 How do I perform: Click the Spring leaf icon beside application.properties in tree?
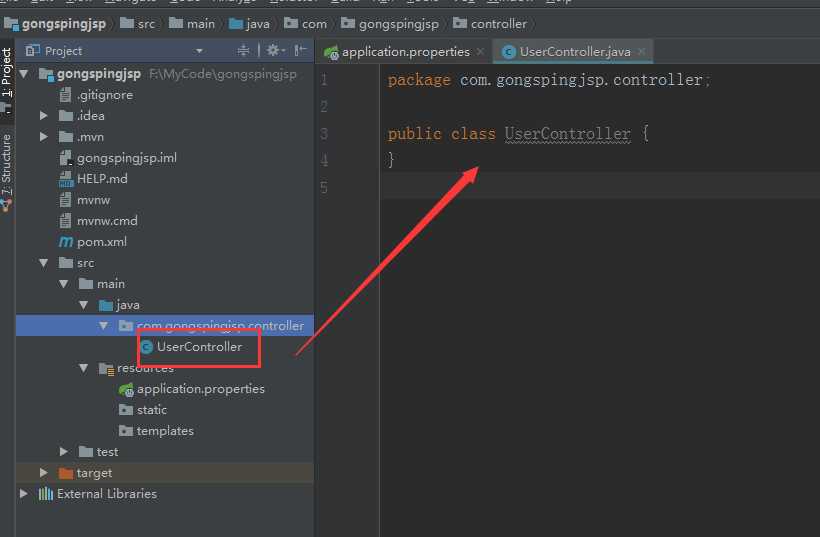coord(126,390)
